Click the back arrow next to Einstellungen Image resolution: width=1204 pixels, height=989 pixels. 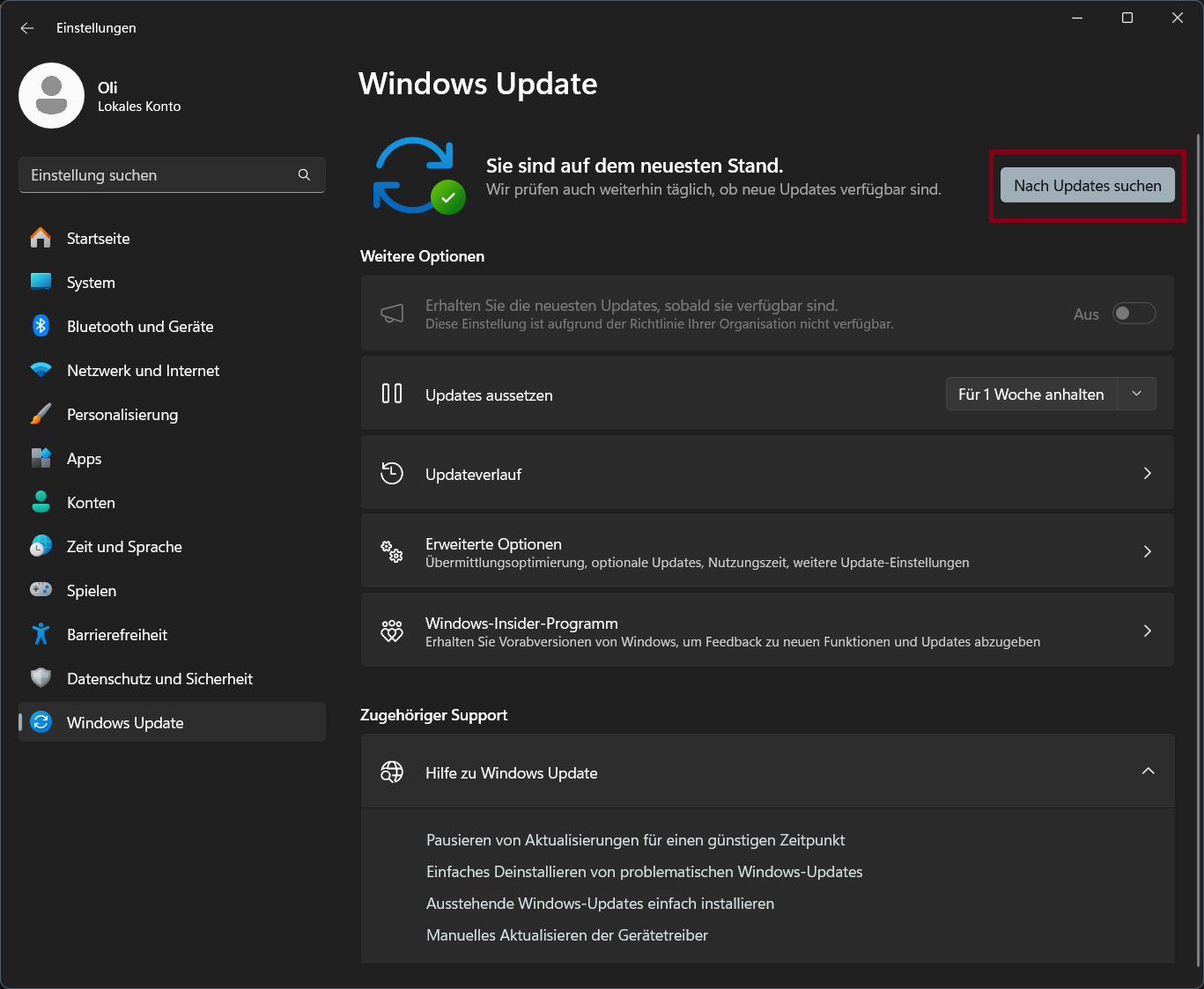pos(27,28)
